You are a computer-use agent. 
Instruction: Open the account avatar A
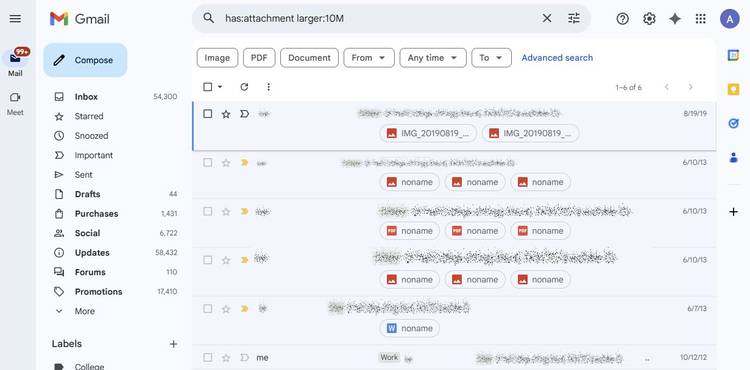point(729,19)
